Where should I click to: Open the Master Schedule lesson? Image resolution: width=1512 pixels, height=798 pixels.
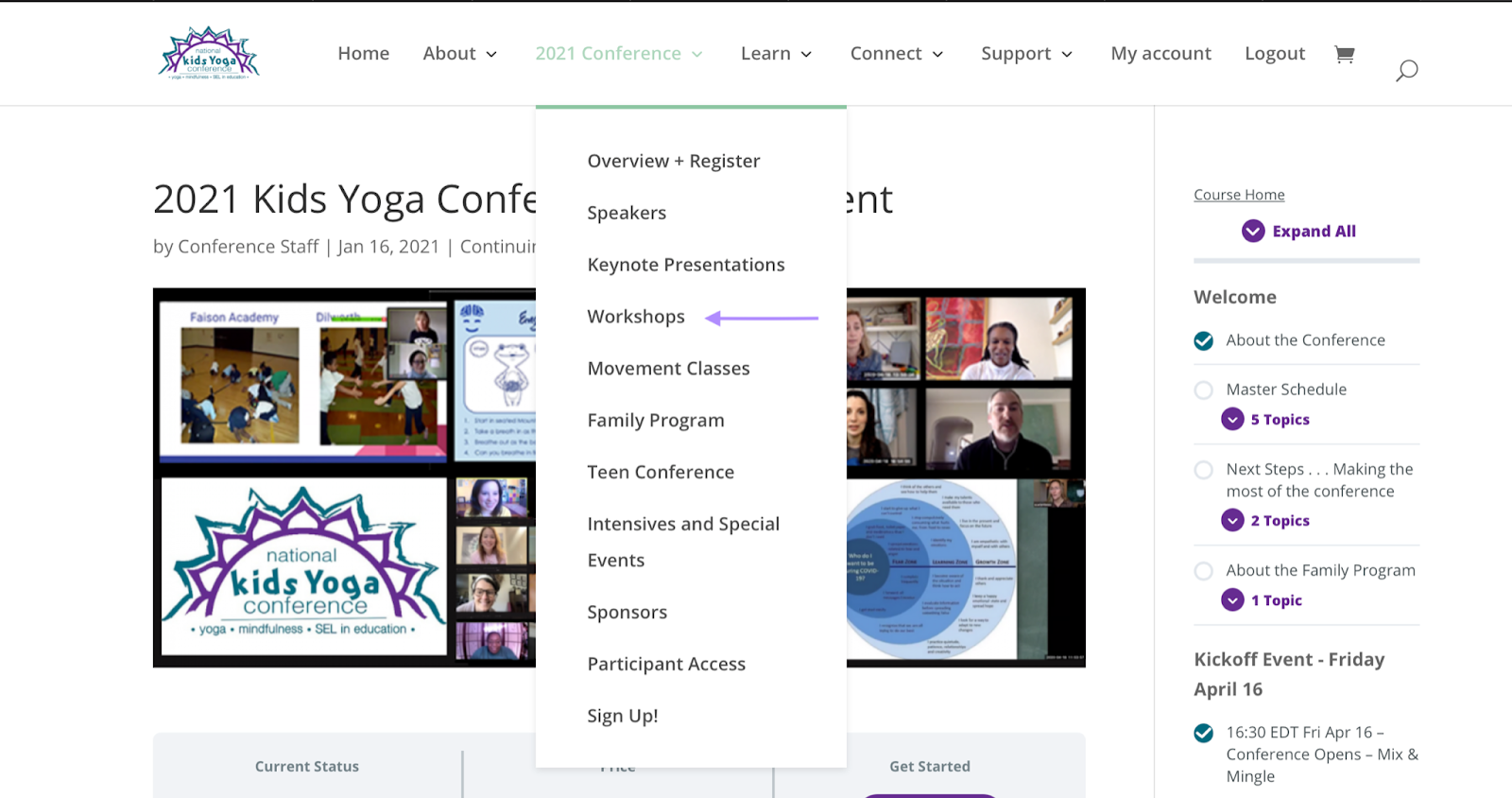pos(1286,390)
